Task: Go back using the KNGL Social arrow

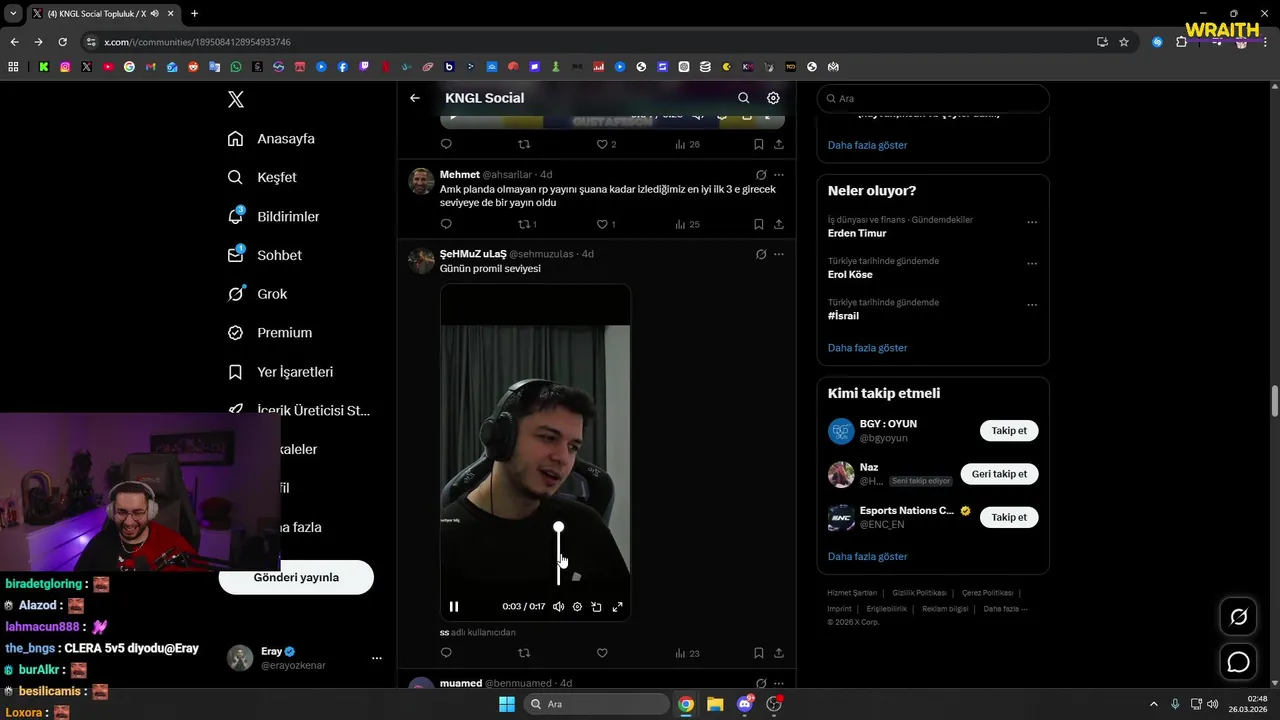Action: pyautogui.click(x=415, y=98)
